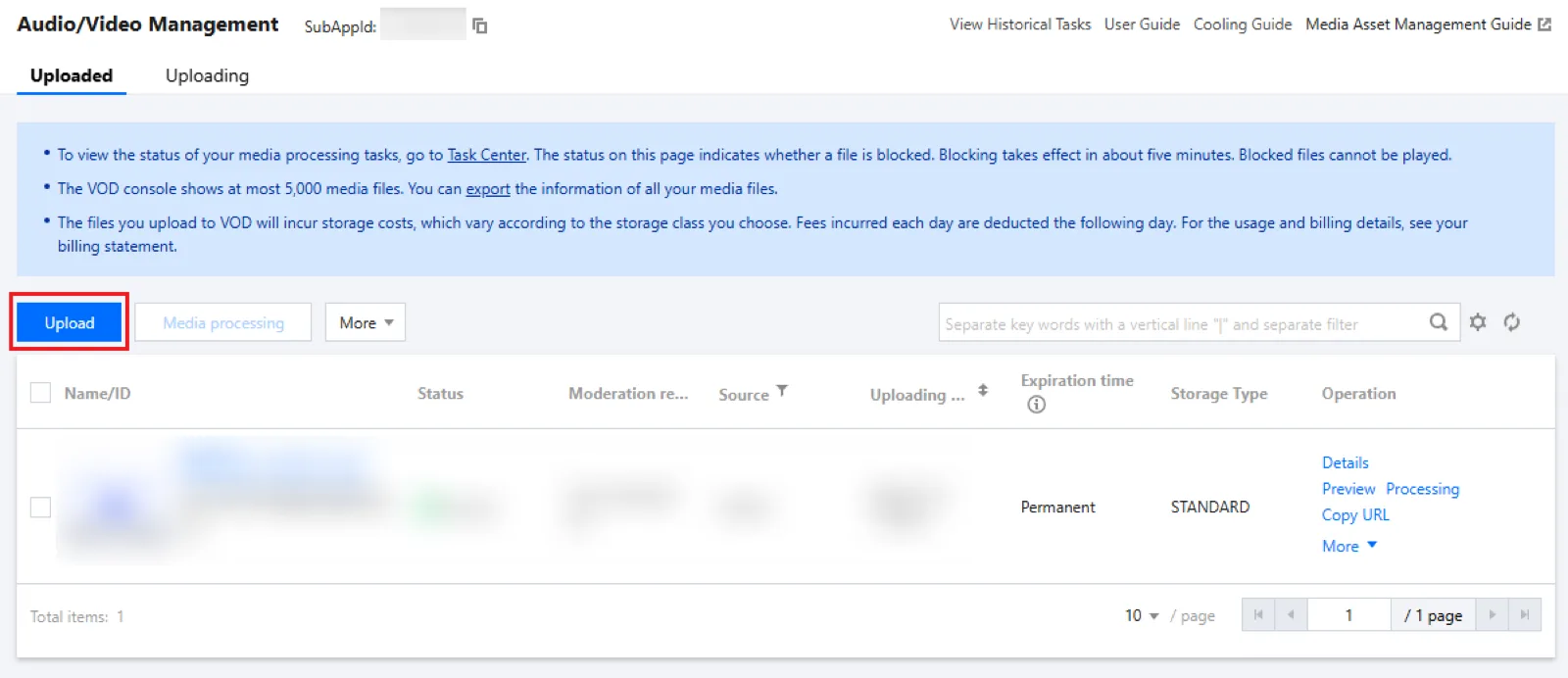The width and height of the screenshot is (1568, 678).
Task: Filter the Source column
Action: point(782,391)
